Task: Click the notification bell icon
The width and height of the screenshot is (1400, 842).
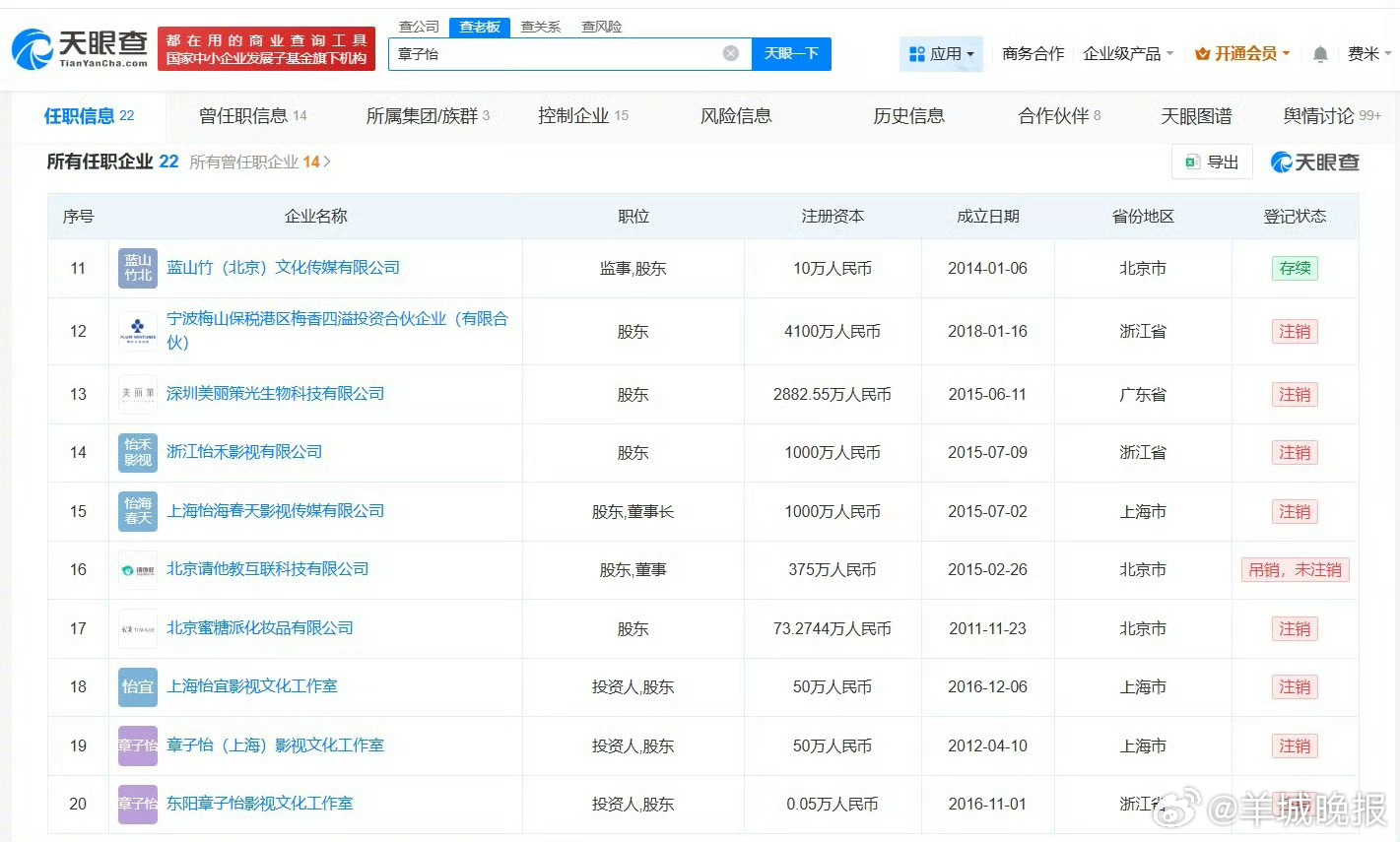Action: click(1320, 54)
